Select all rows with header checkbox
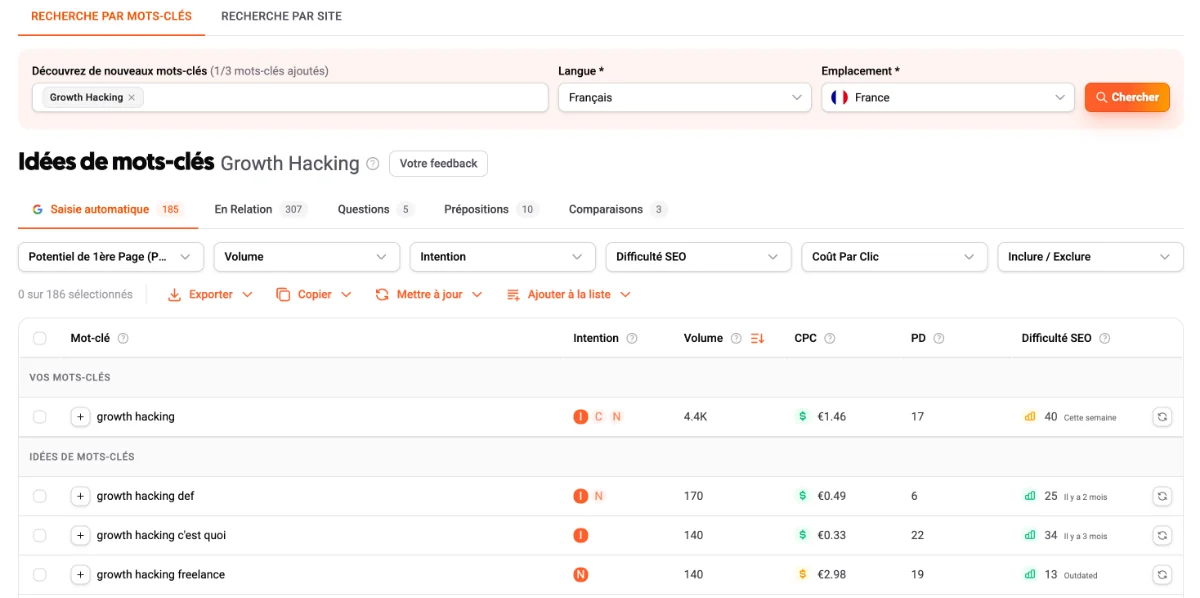This screenshot has width=1200, height=598. coord(40,339)
